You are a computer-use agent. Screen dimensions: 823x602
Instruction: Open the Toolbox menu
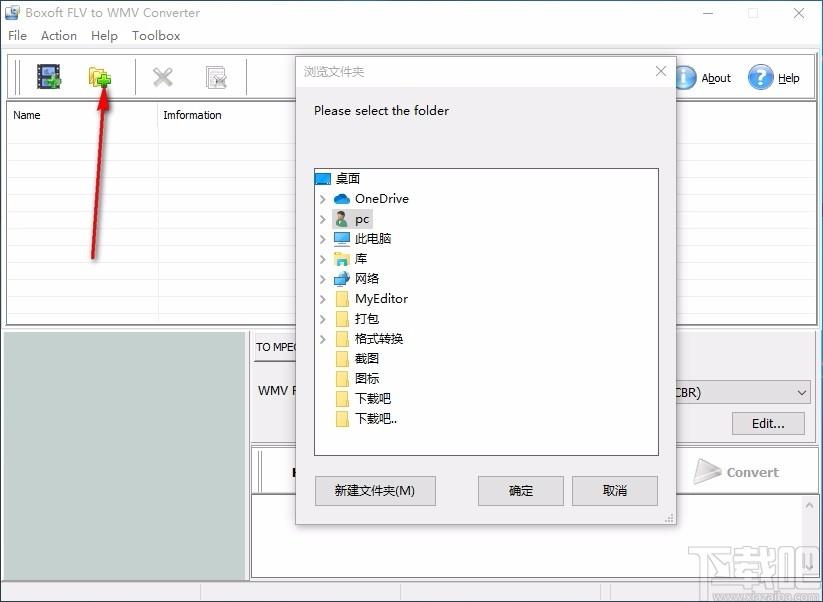pyautogui.click(x=156, y=36)
